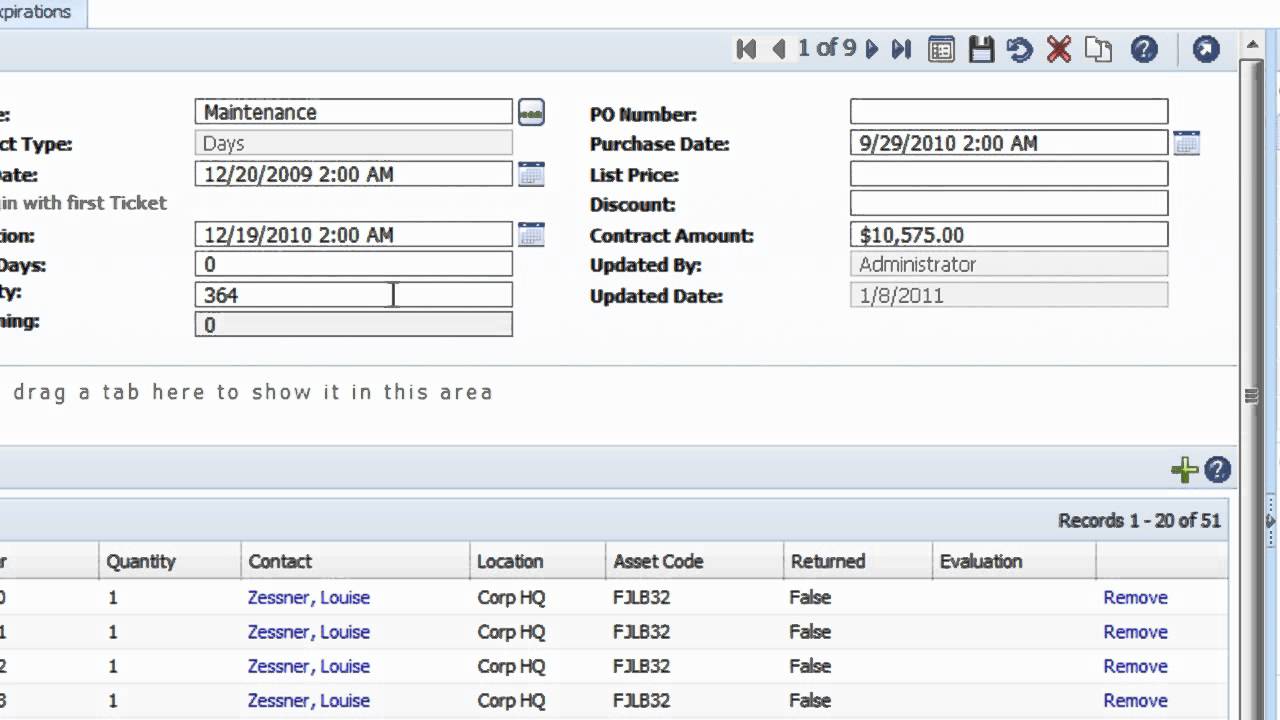Click the round arrow icon right of the toolbar
The width and height of the screenshot is (1280, 720).
1206,49
